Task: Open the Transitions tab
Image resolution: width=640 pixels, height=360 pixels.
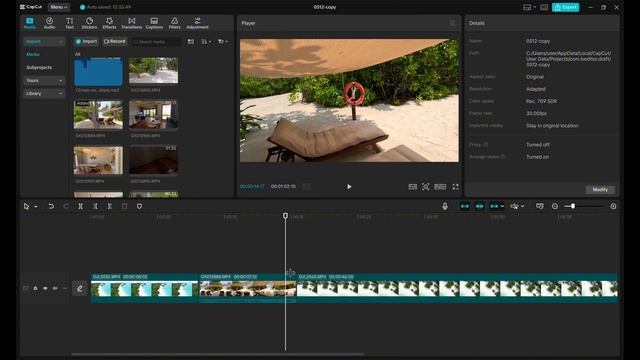Action: 131,23
